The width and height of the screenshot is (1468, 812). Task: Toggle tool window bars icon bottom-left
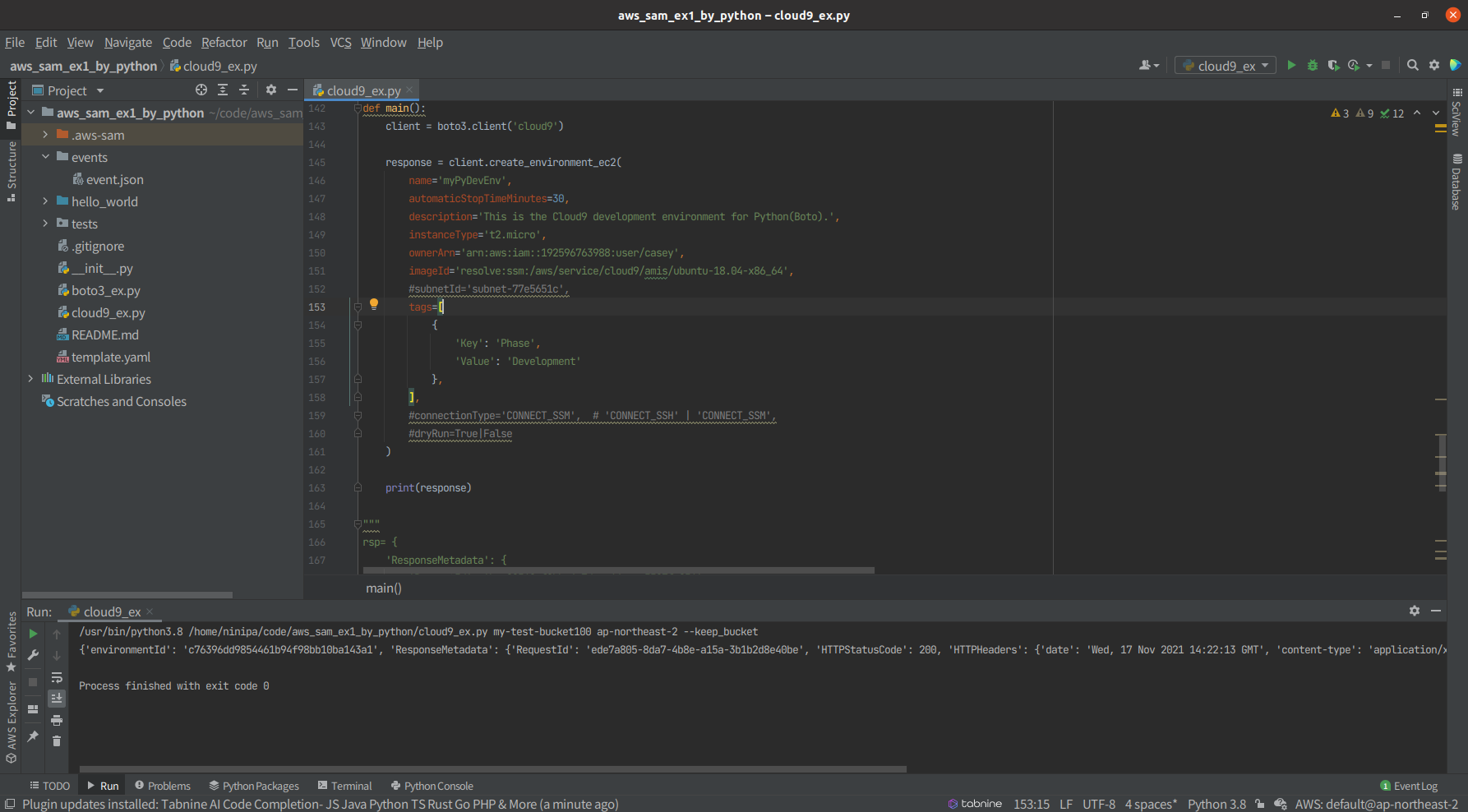tap(10, 804)
